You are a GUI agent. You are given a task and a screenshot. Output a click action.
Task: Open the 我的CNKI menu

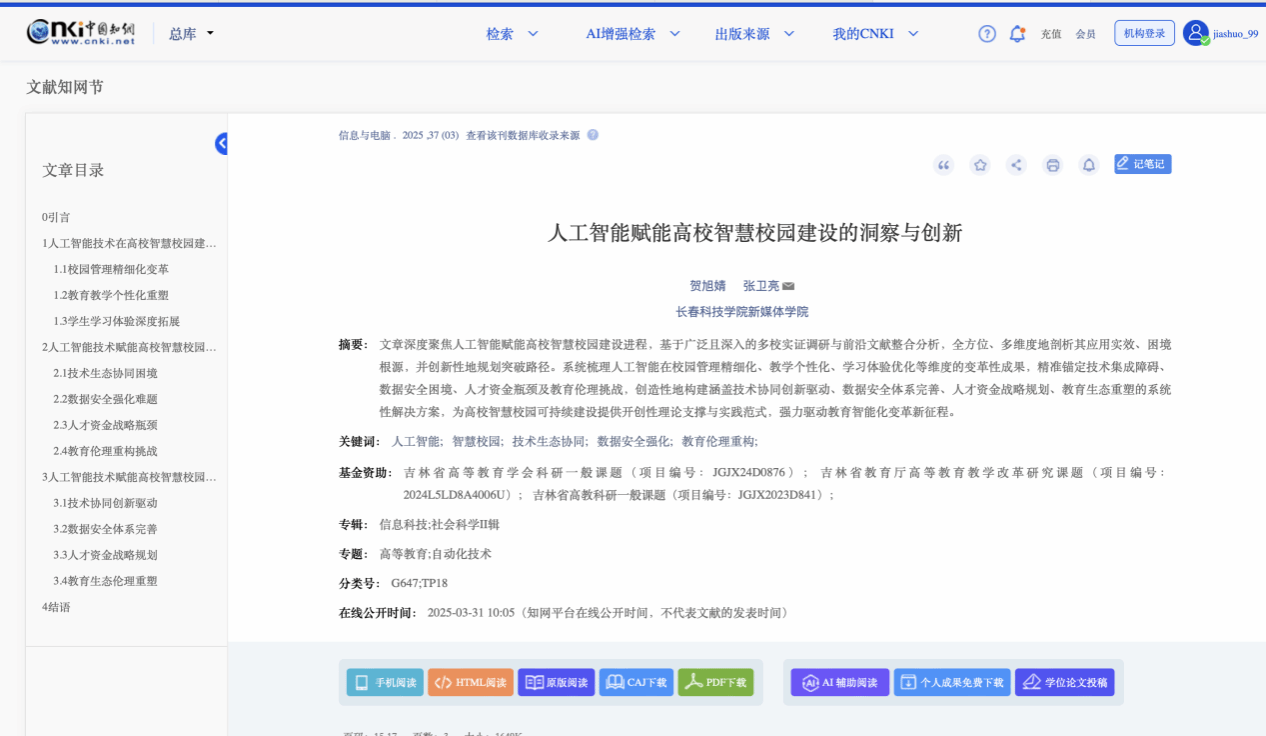tap(876, 34)
